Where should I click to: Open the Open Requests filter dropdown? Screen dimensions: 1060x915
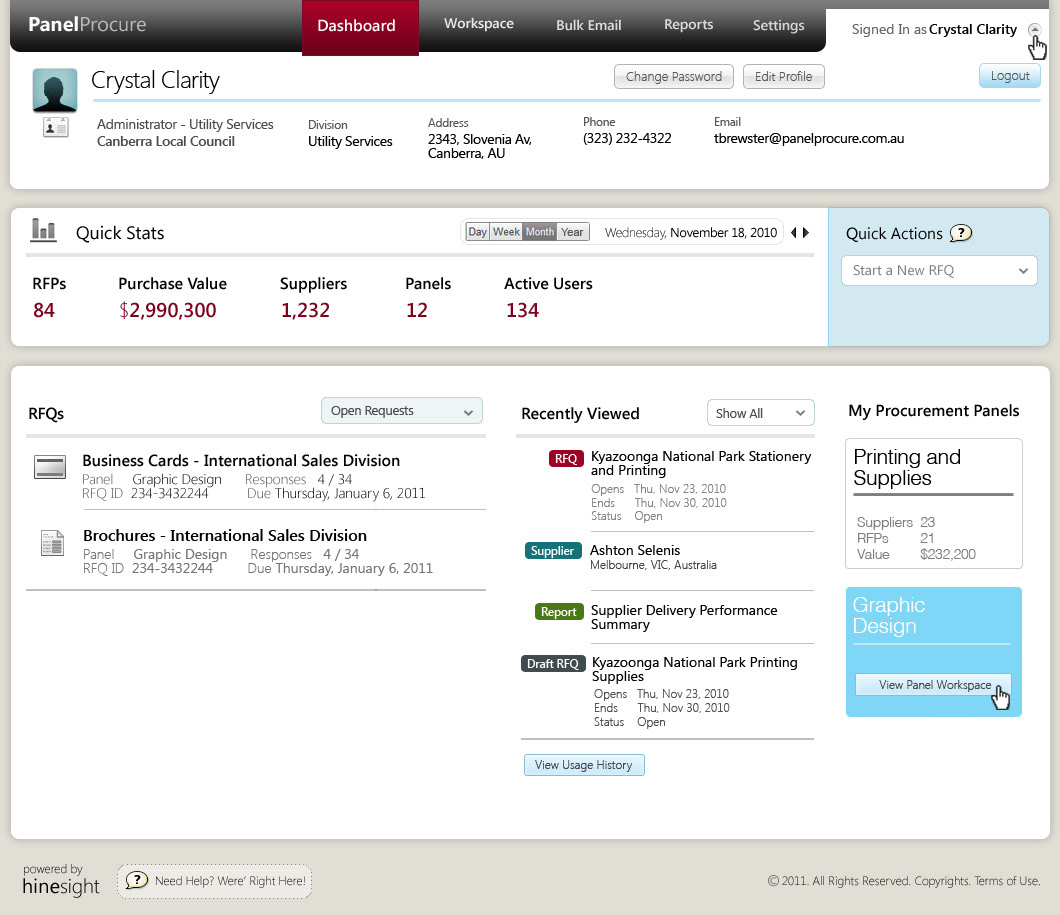[402, 411]
